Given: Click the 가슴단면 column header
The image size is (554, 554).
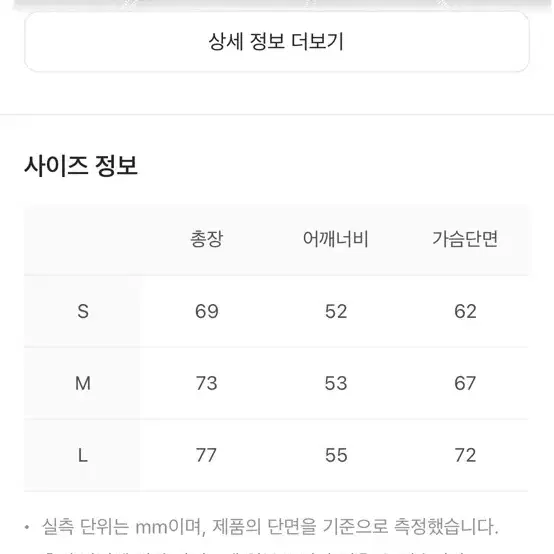Looking at the screenshot, I should click(465, 239).
